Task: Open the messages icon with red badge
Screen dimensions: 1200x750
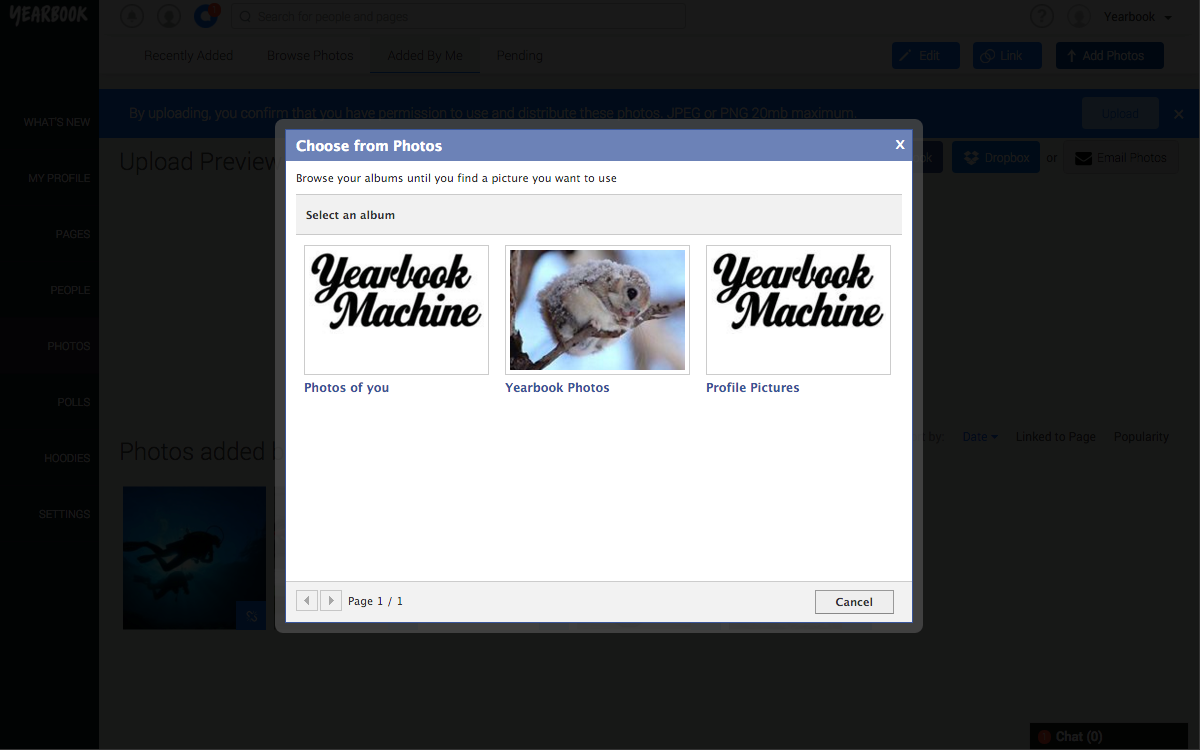Action: (207, 16)
